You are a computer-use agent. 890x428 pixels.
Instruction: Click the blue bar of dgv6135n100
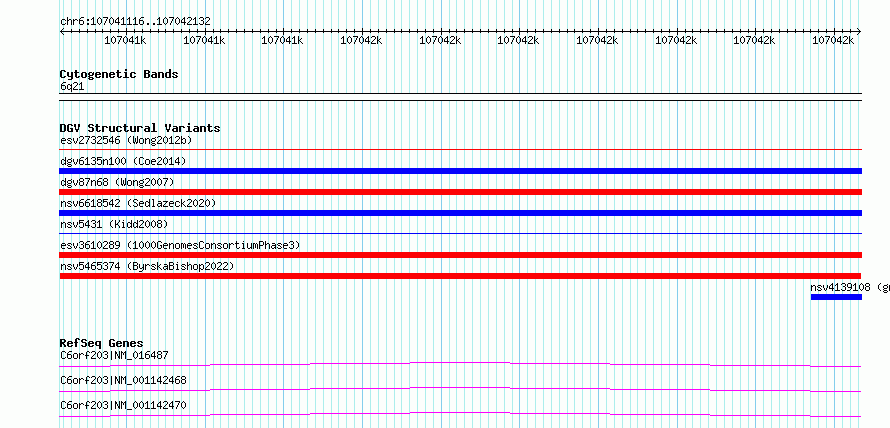(460, 171)
